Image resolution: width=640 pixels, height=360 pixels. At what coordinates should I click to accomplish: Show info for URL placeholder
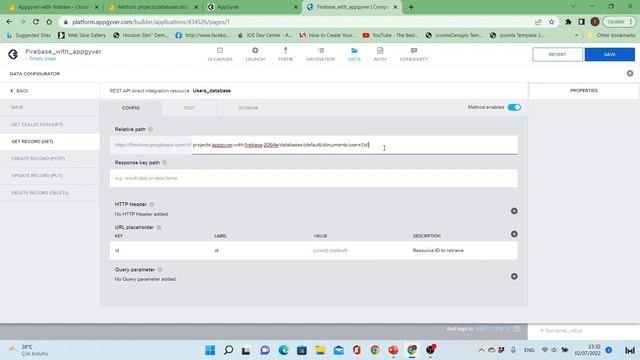pyautogui.click(x=159, y=227)
